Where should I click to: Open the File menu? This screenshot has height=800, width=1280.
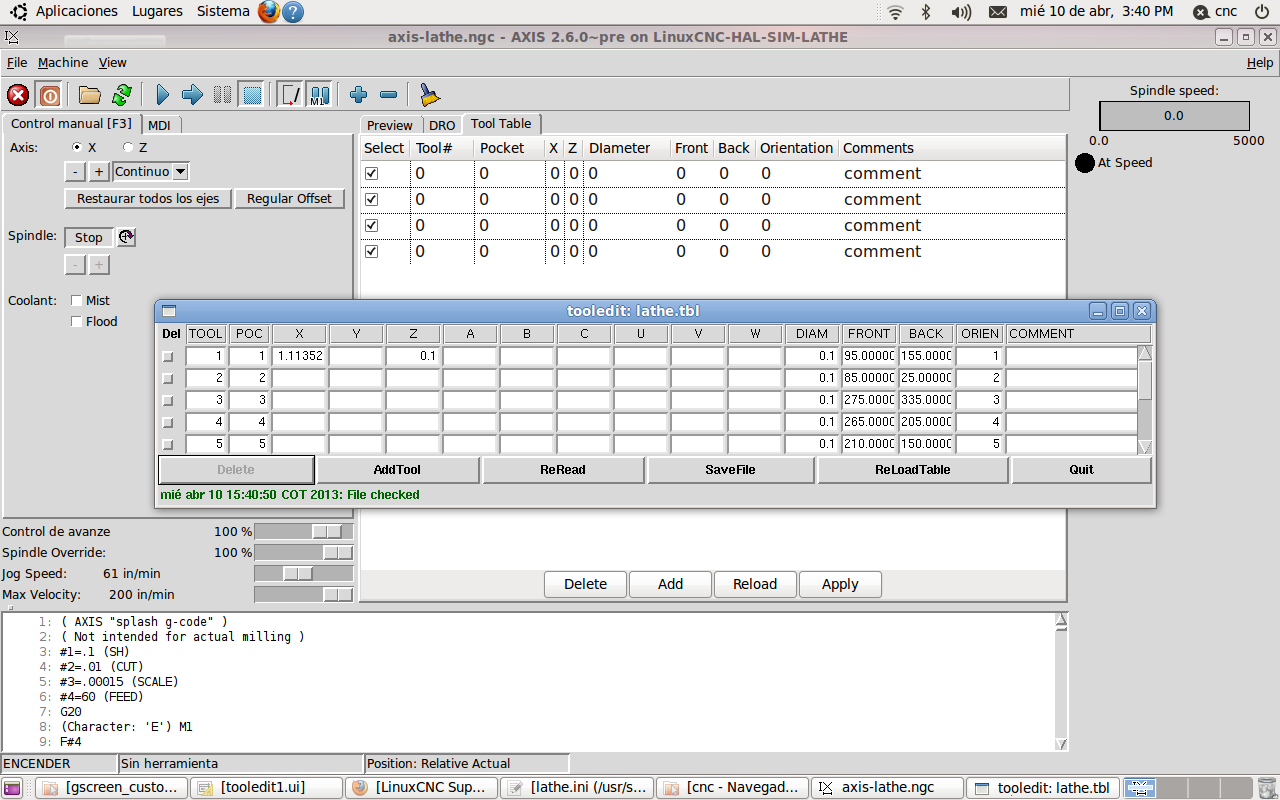pyautogui.click(x=17, y=62)
